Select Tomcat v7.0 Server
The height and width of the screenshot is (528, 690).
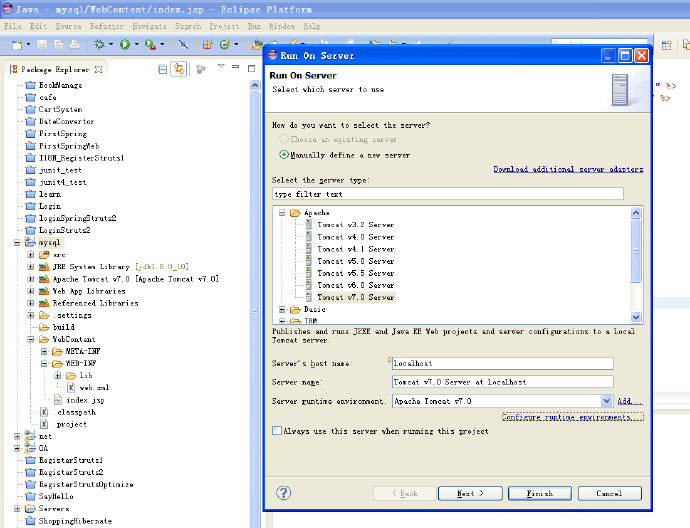356,297
